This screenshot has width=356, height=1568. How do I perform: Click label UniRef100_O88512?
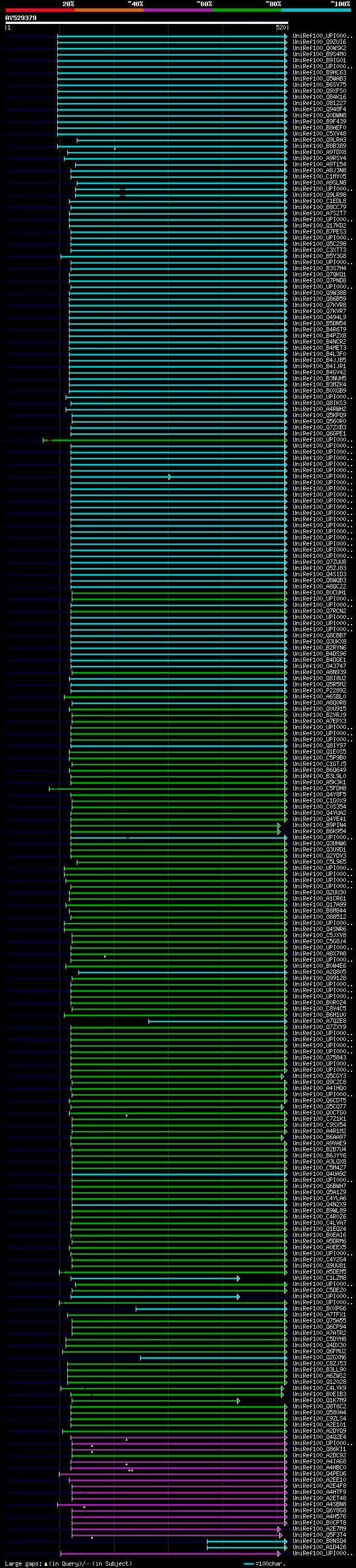[x=319, y=917]
